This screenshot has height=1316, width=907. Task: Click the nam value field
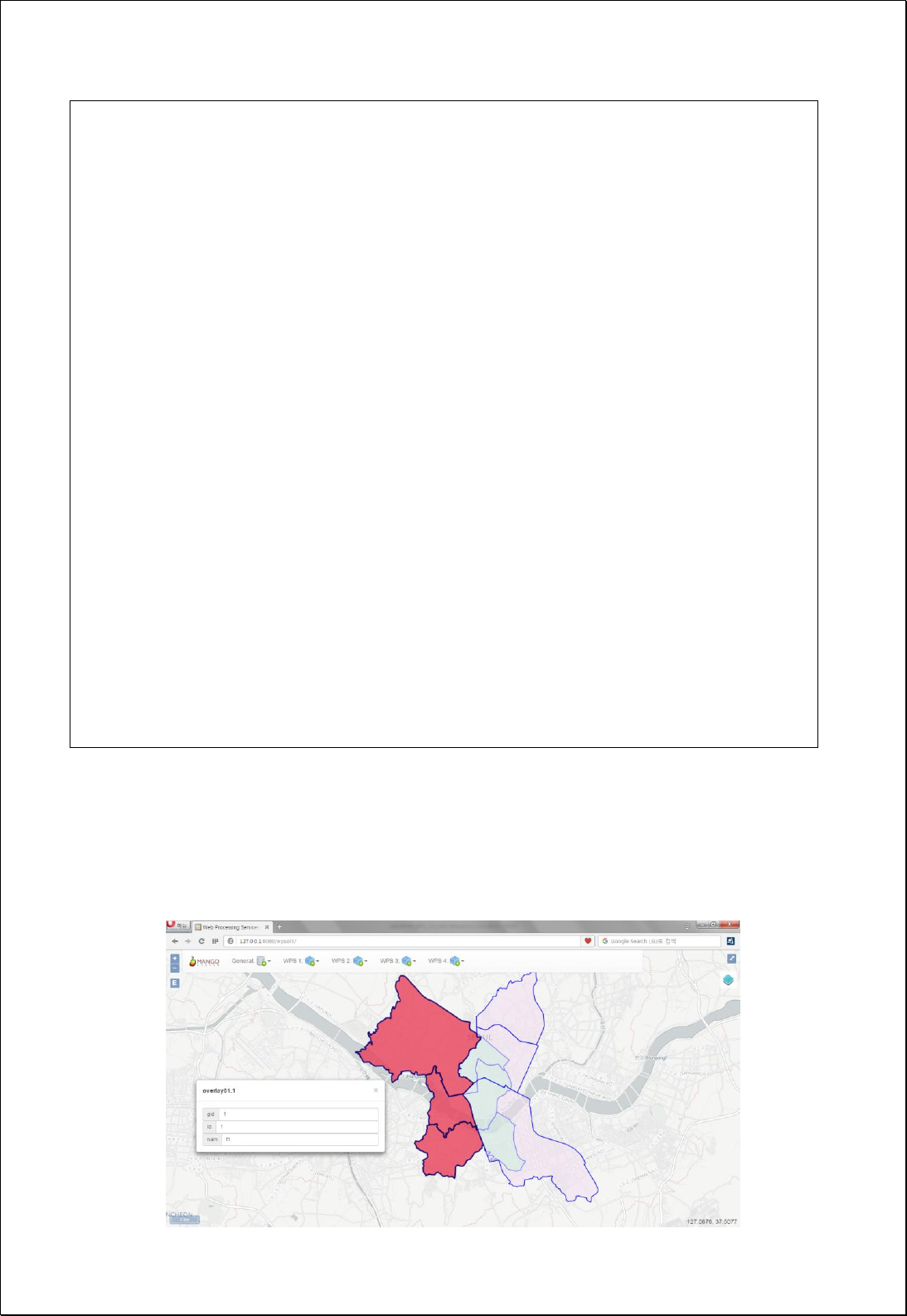pyautogui.click(x=300, y=1139)
